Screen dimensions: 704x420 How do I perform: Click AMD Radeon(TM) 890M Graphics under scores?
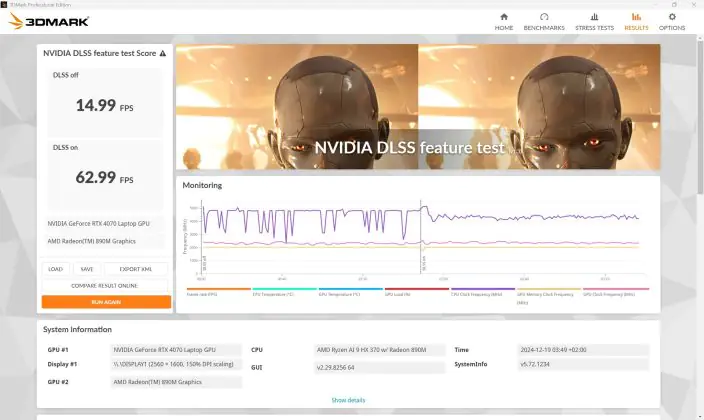[x=106, y=241]
